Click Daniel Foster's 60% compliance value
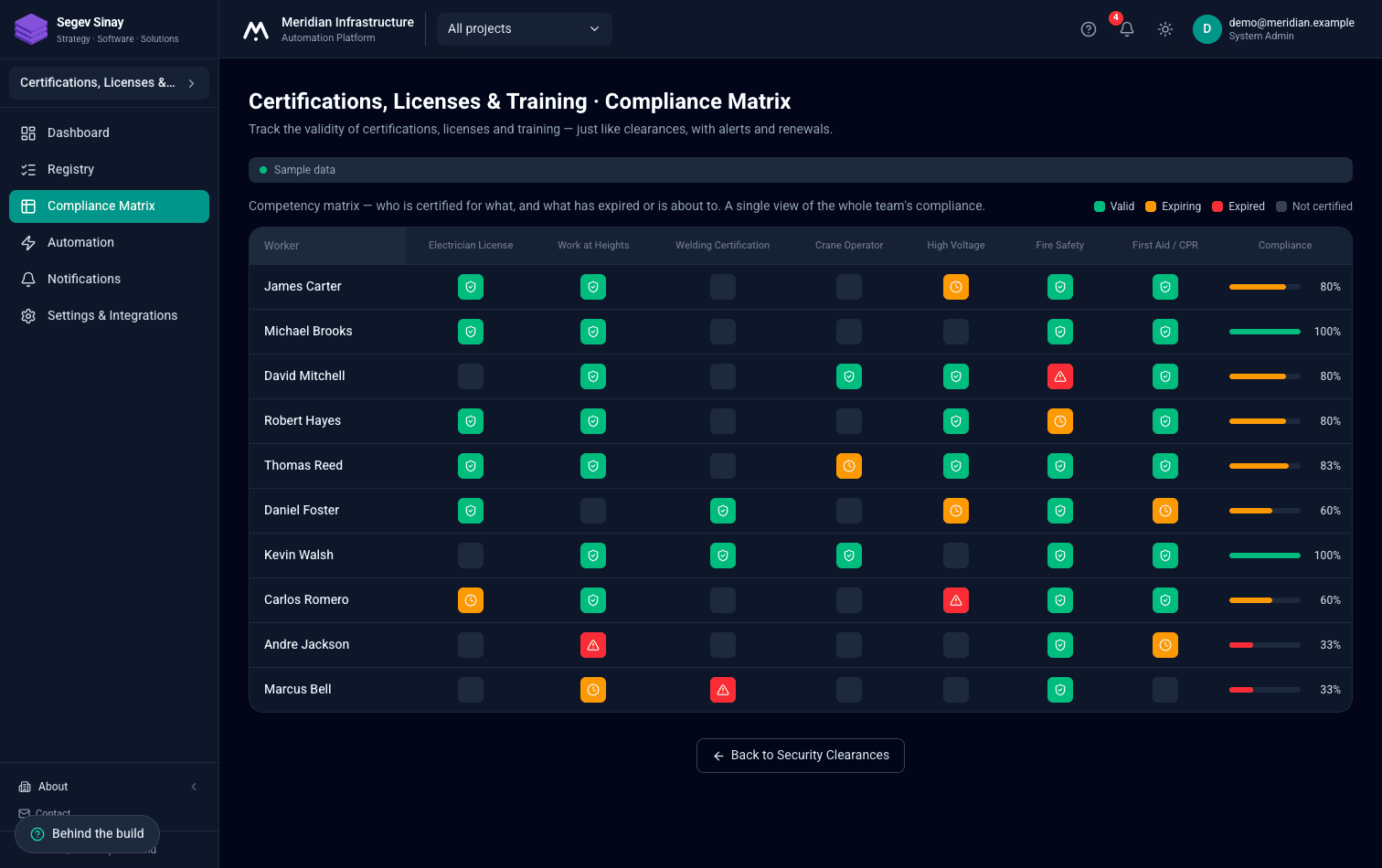The image size is (1382, 868). click(x=1331, y=511)
